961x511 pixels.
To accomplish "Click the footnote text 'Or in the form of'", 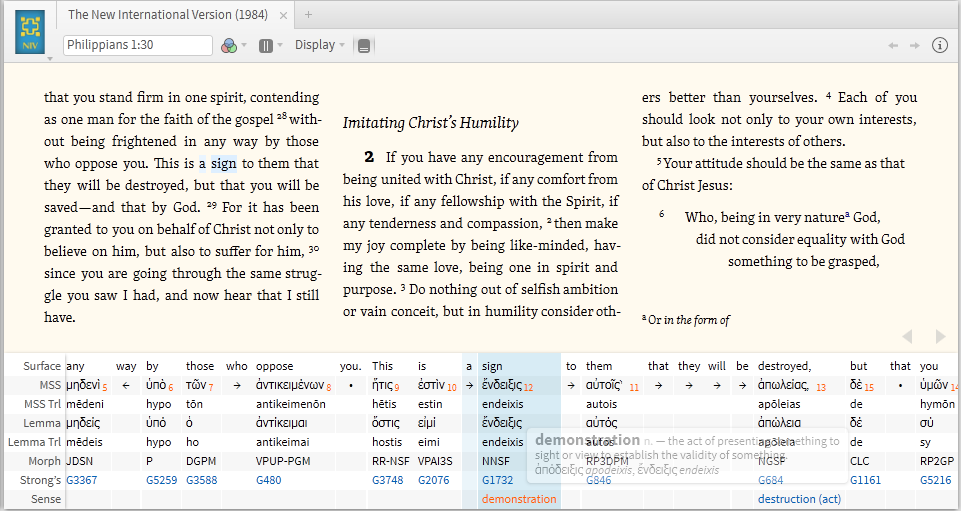I will tap(688, 319).
